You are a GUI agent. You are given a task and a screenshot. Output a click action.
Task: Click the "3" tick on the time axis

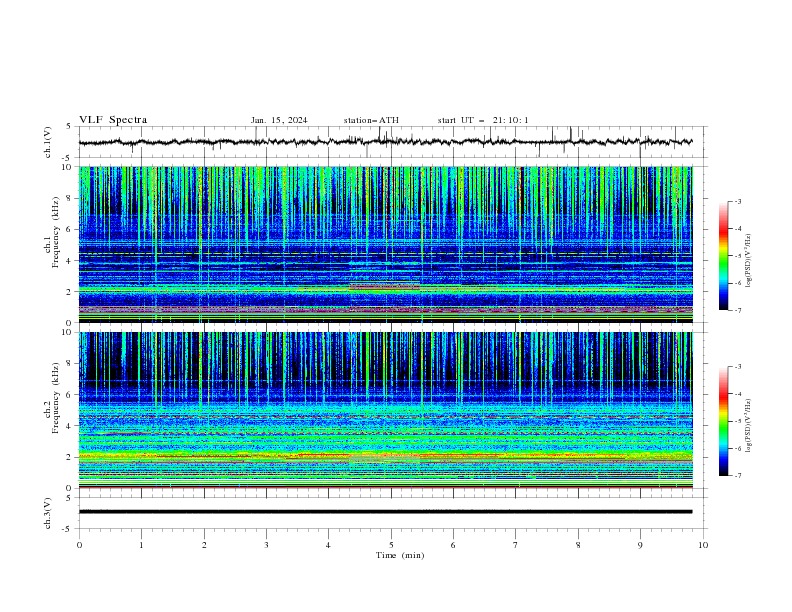[x=266, y=545]
